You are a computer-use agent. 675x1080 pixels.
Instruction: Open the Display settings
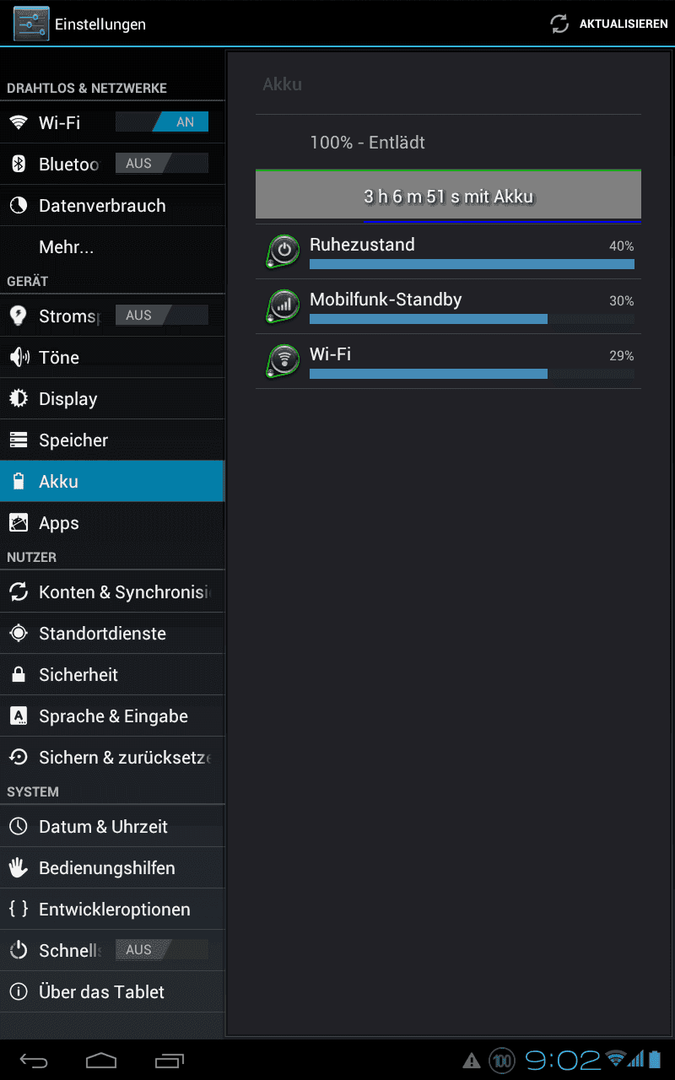click(112, 399)
